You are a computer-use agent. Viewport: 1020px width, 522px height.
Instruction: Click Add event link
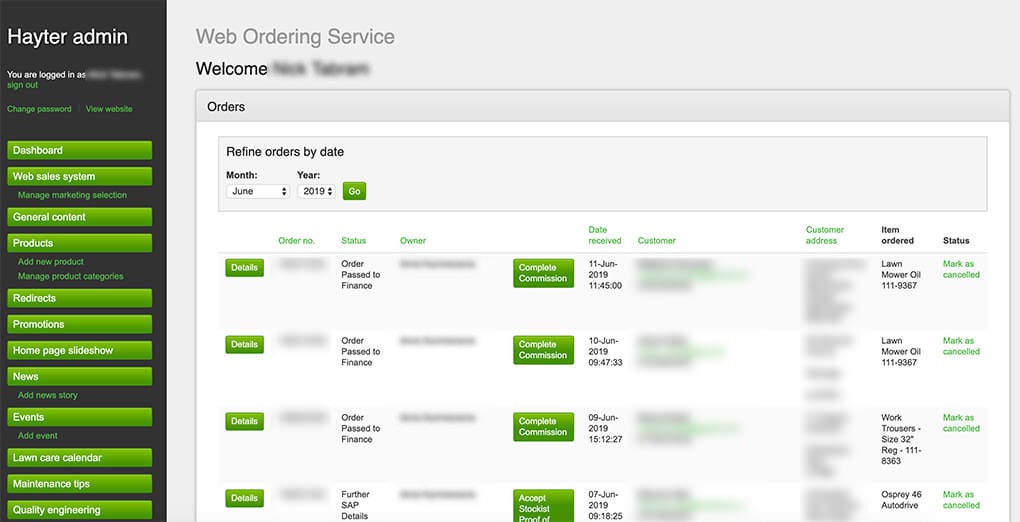pos(38,435)
